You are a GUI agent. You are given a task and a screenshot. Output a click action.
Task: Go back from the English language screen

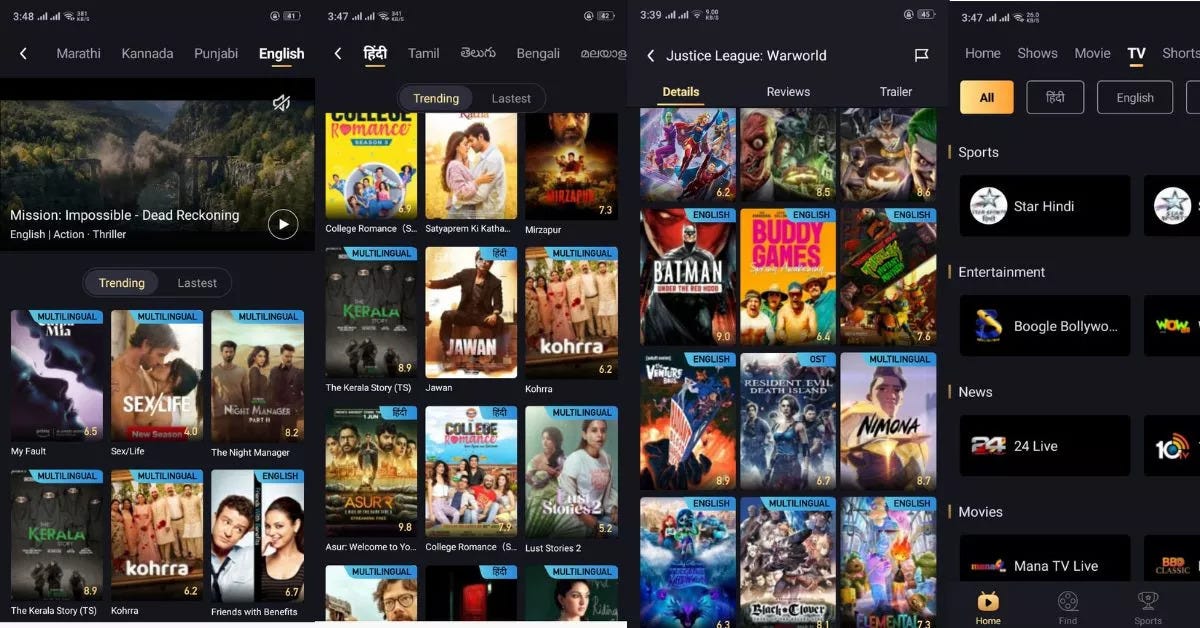24,53
